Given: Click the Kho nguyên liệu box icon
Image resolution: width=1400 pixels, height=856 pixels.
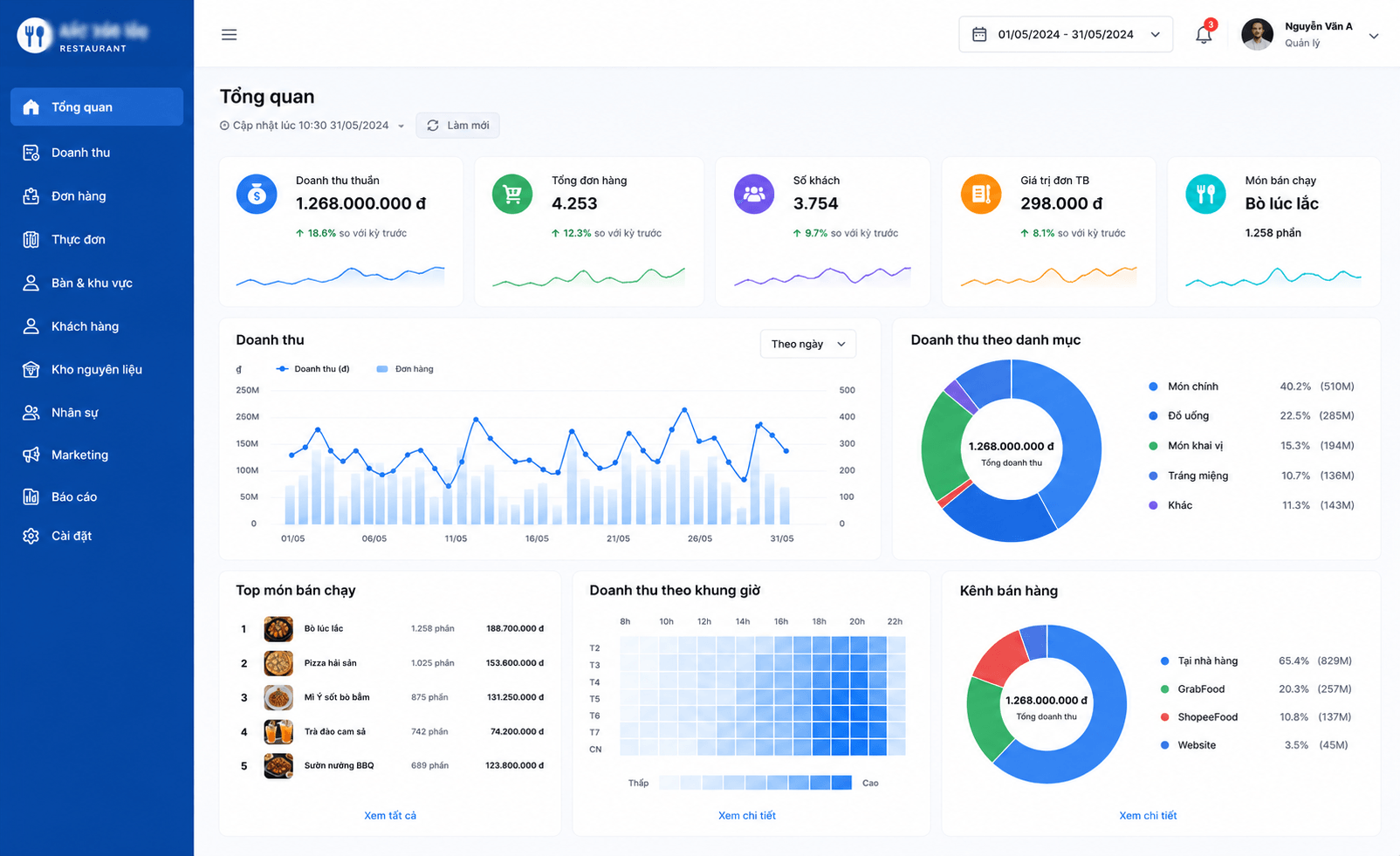Looking at the screenshot, I should point(31,369).
